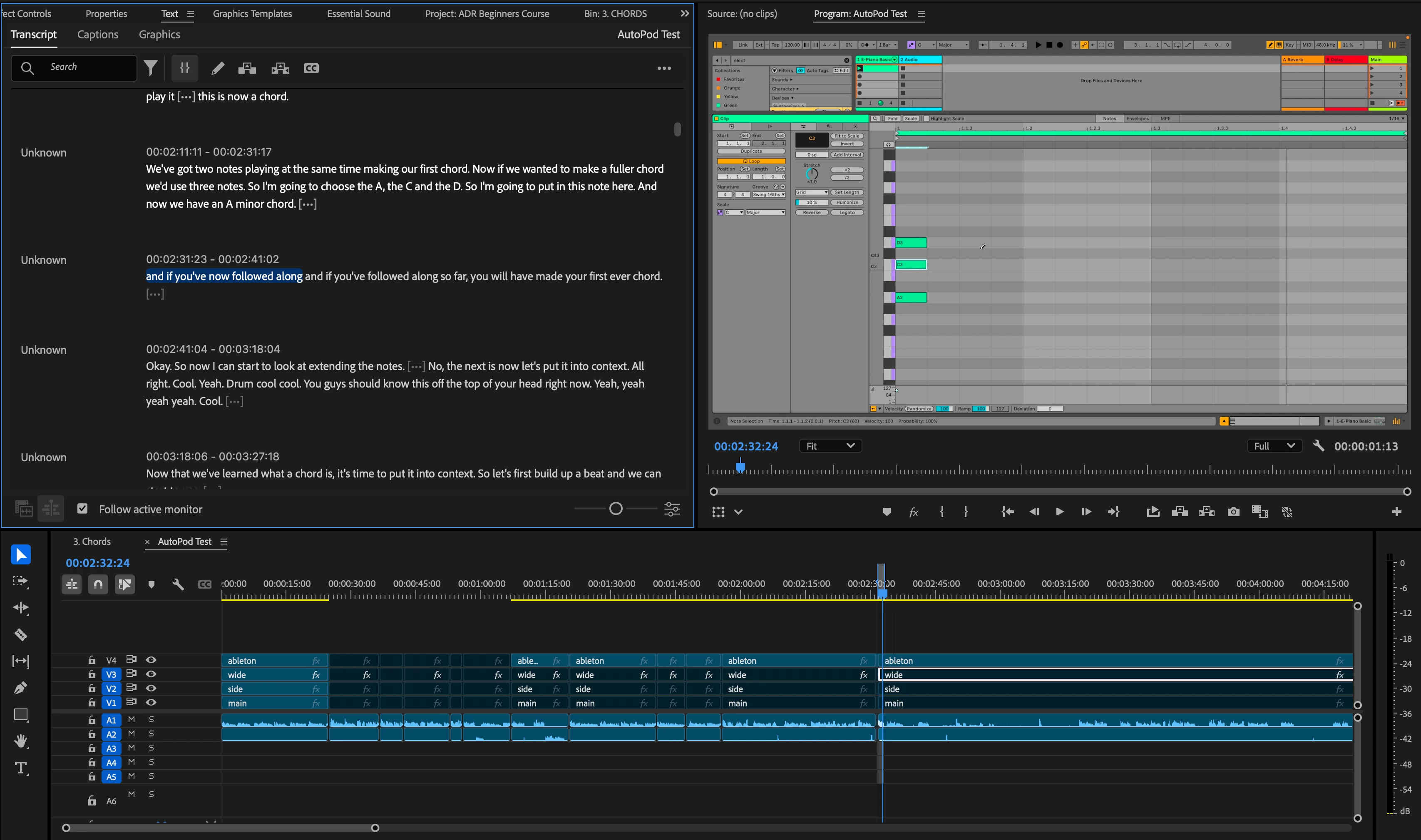Open the Source: (no clips) panel tab

pos(742,14)
